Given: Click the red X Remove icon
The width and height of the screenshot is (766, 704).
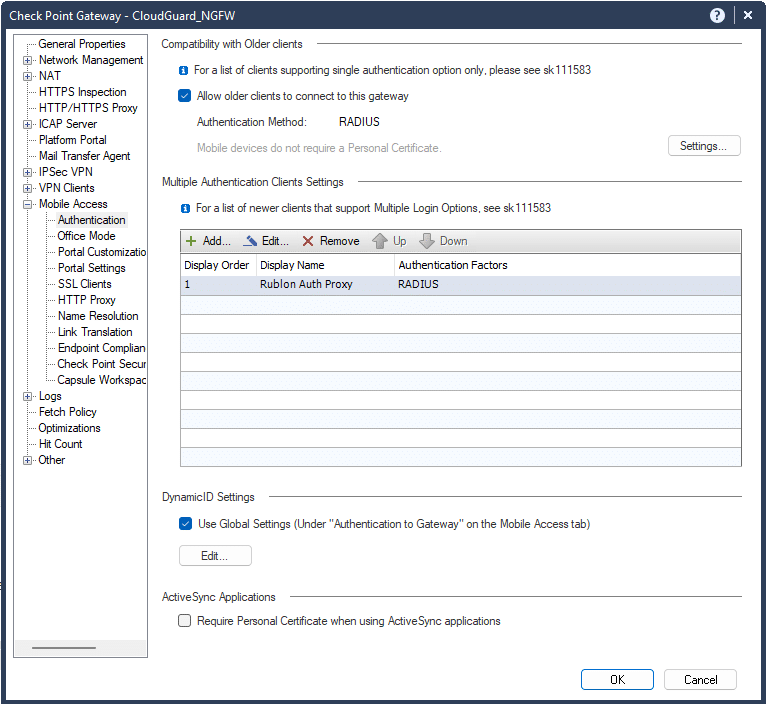Looking at the screenshot, I should (308, 241).
